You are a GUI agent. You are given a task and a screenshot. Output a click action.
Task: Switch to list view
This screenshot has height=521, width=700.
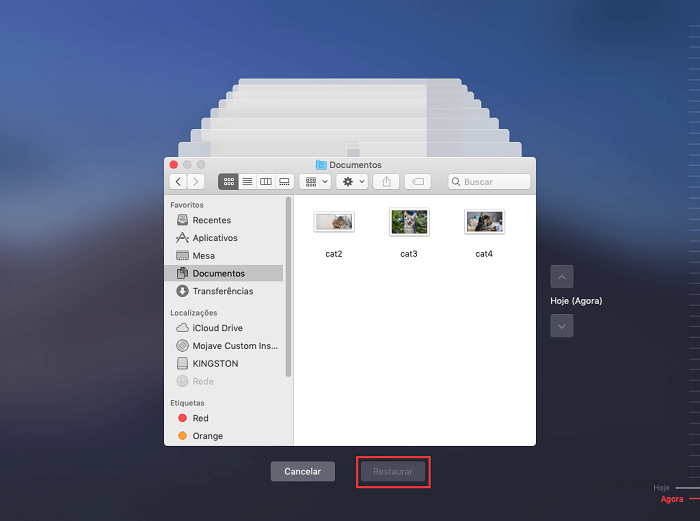(x=247, y=182)
